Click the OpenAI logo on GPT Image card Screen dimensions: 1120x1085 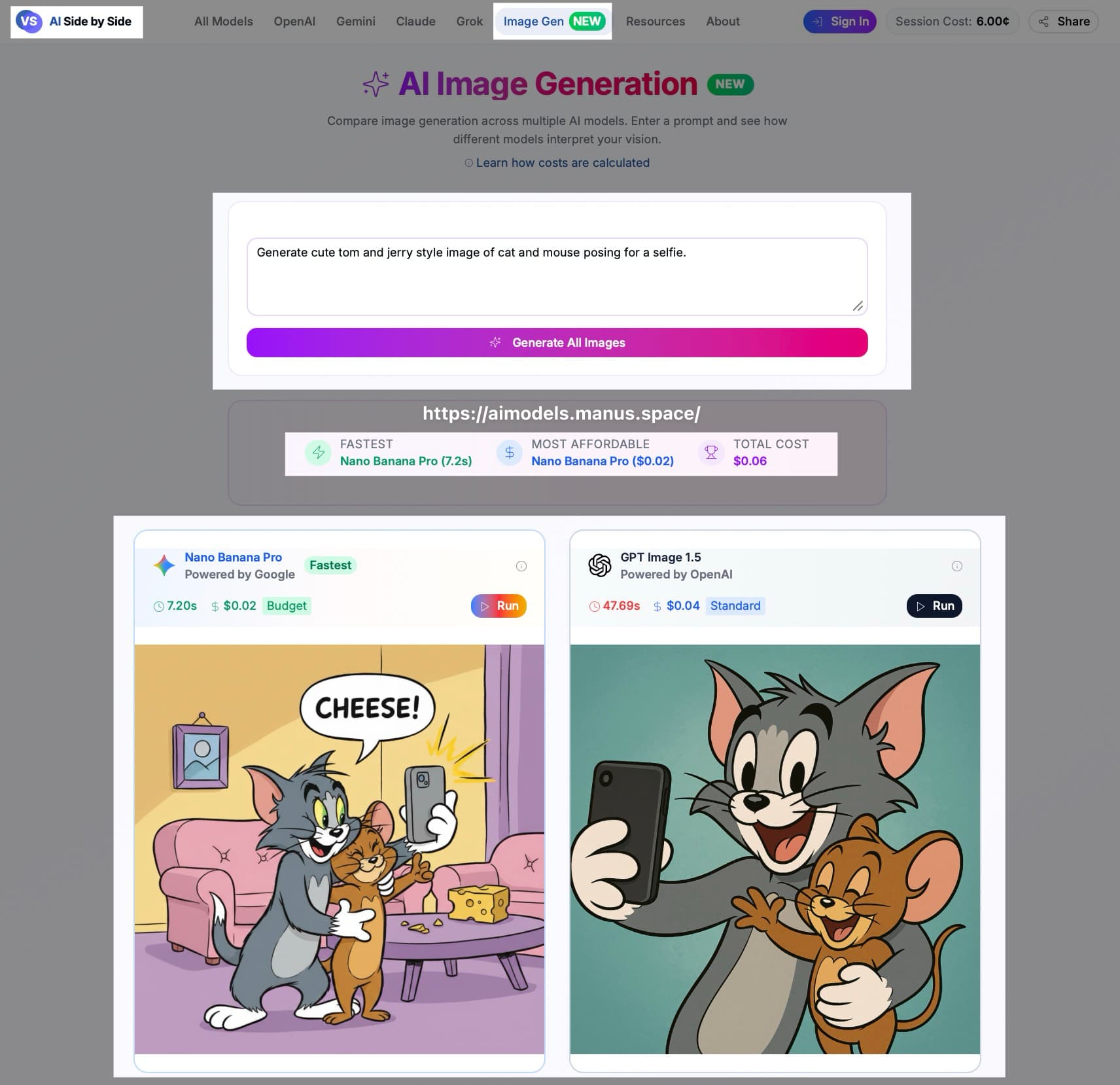pyautogui.click(x=600, y=565)
